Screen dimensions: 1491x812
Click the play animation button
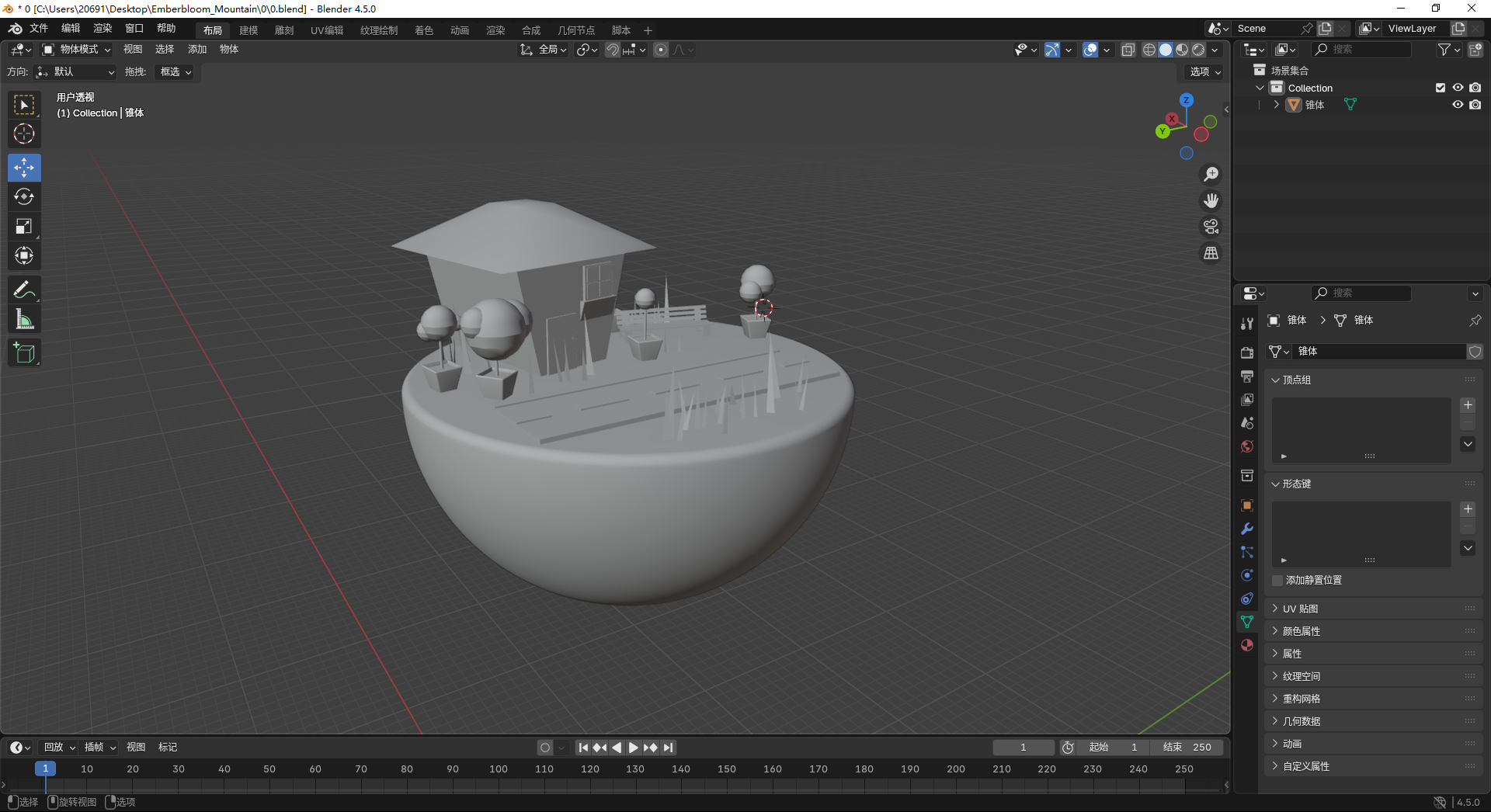pyautogui.click(x=634, y=748)
